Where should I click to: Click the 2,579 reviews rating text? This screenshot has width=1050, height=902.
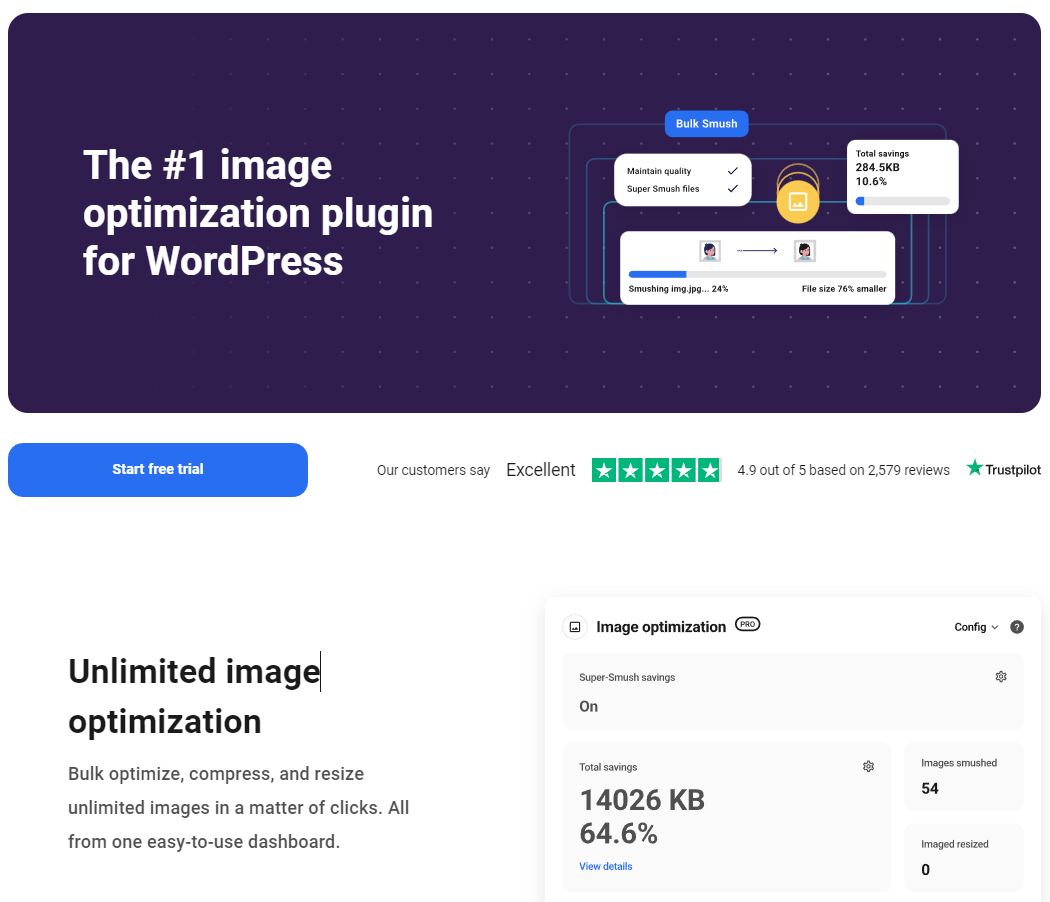coord(843,470)
